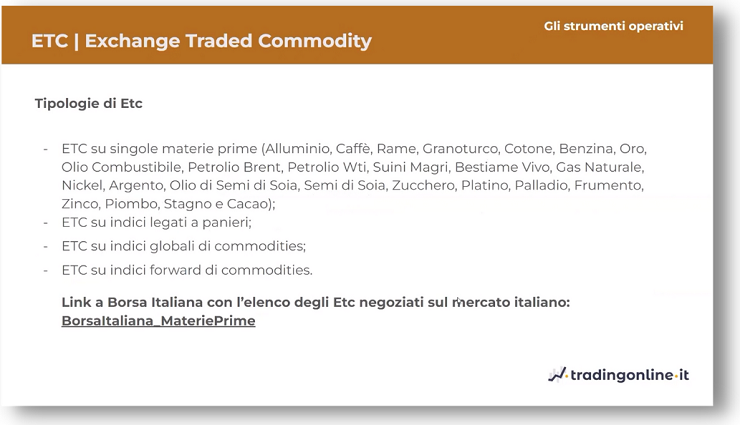Click the ETC su indici globali di commodities line
Viewport: 740px width, 425px height.
tap(184, 246)
